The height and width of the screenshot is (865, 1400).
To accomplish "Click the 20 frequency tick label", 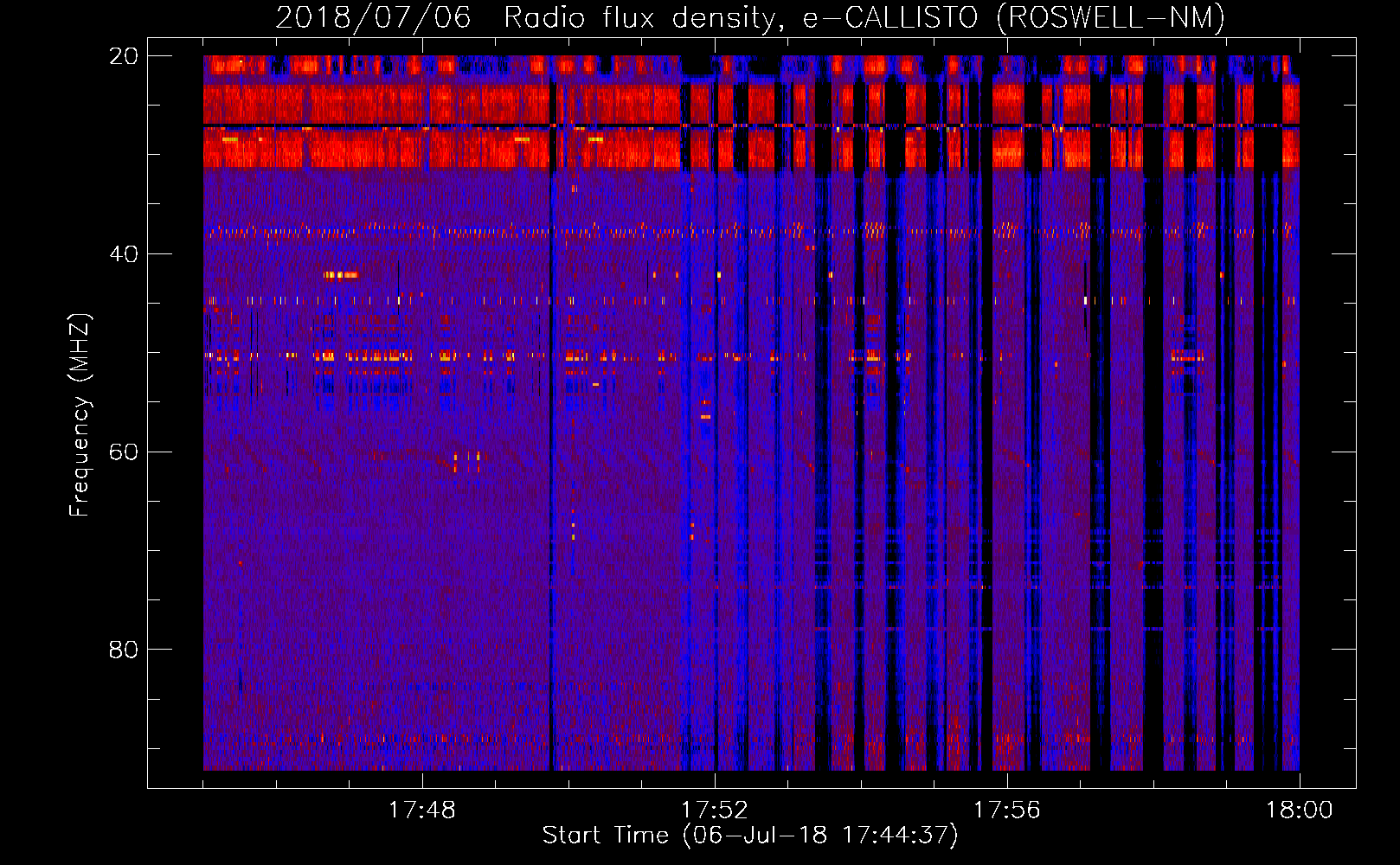I will pos(123,56).
